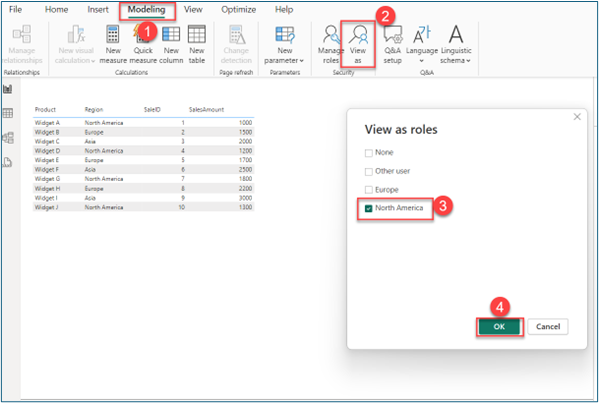Image resolution: width=599 pixels, height=403 pixels.
Task: Click the Region column header
Action: click(94, 110)
